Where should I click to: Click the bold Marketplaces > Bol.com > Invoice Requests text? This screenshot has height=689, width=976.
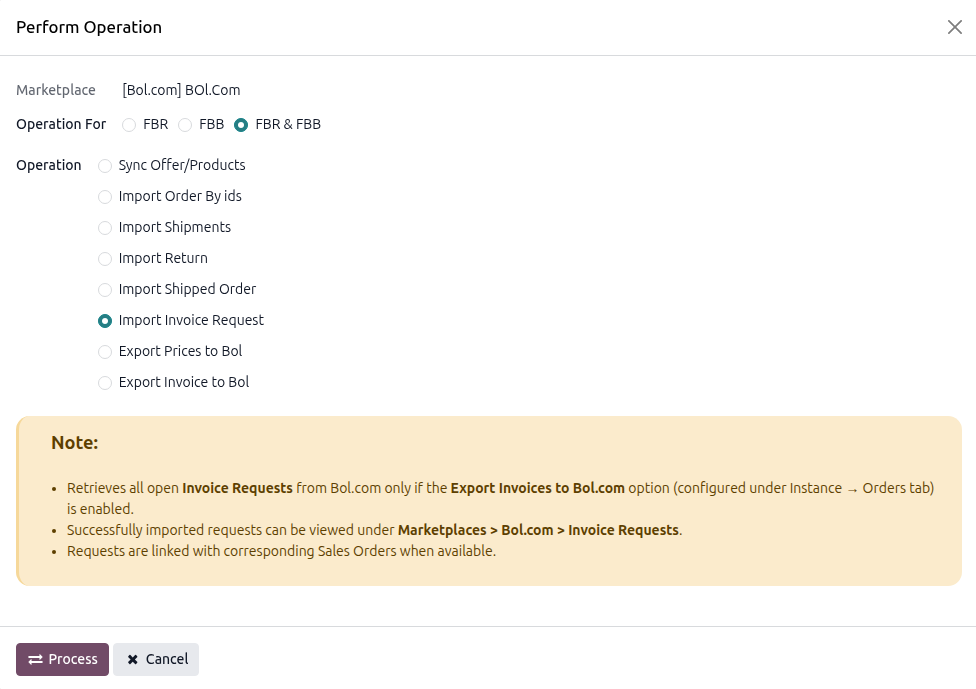pos(538,530)
